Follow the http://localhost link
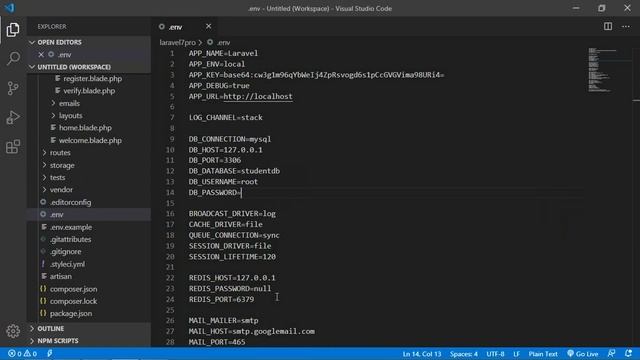The width and height of the screenshot is (640, 360). (258, 96)
